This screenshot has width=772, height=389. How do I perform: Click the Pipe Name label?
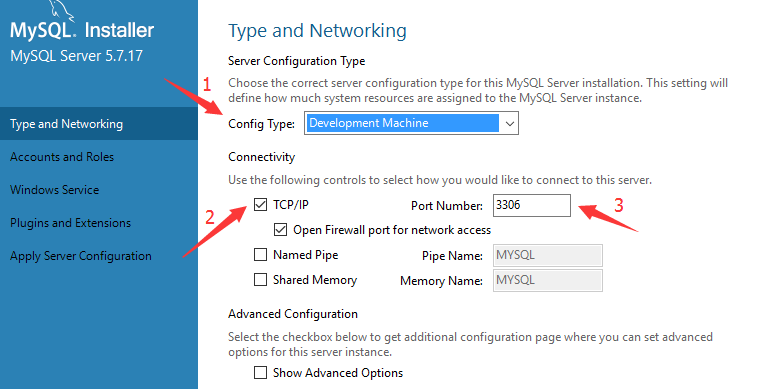(452, 256)
